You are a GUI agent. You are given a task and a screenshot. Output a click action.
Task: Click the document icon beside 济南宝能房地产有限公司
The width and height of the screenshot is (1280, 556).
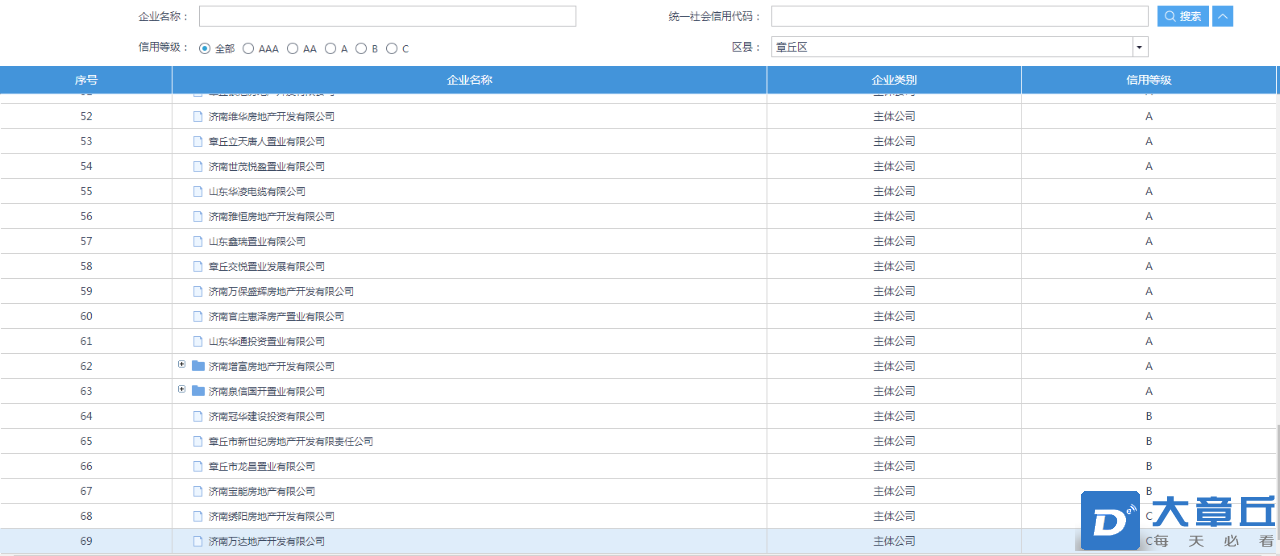point(198,492)
